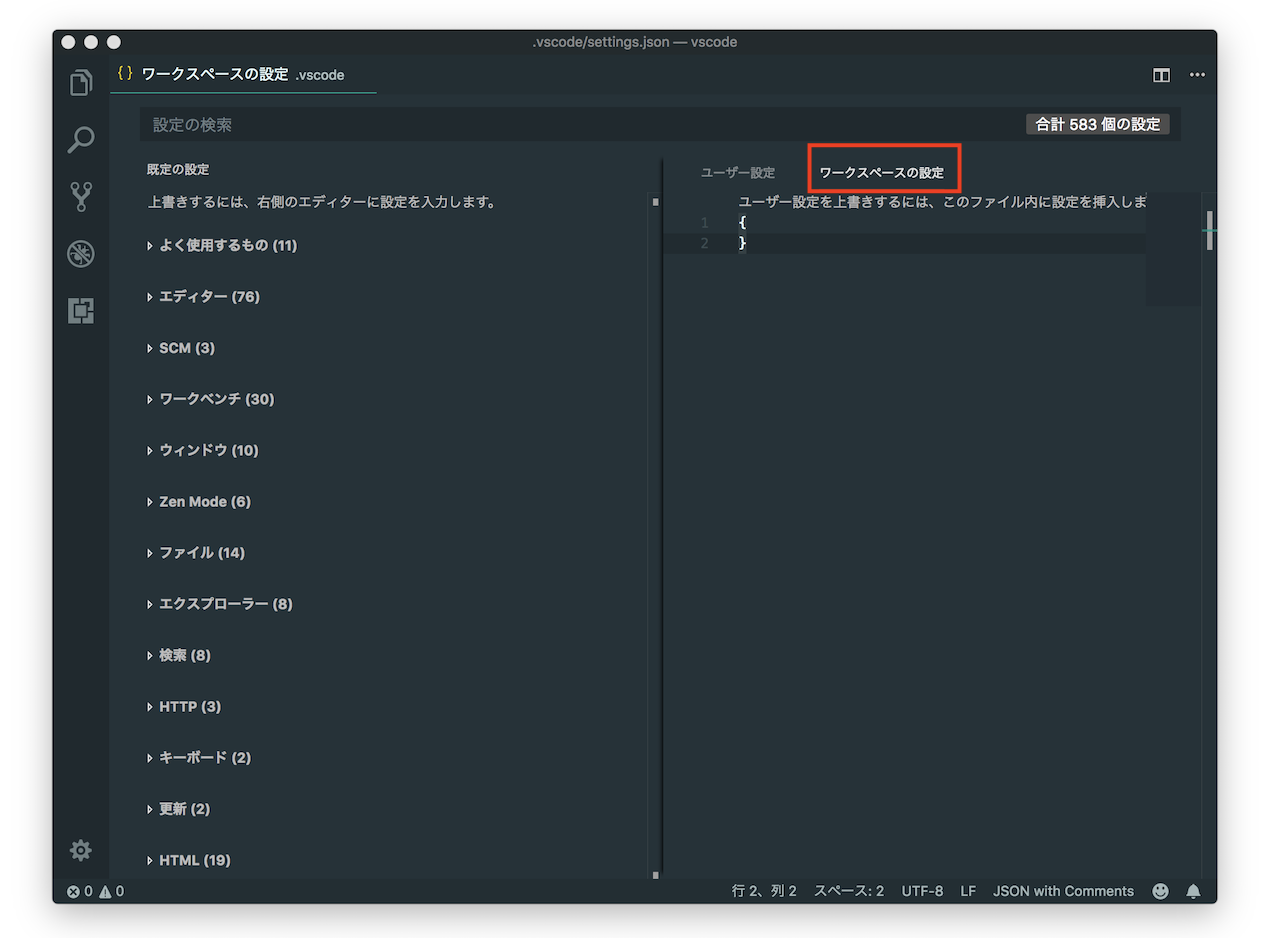Change line ending via LF

968,891
